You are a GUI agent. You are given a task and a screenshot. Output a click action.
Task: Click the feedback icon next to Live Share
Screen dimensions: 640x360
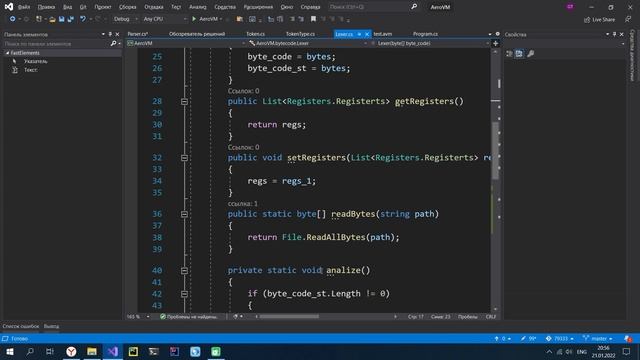pos(628,19)
